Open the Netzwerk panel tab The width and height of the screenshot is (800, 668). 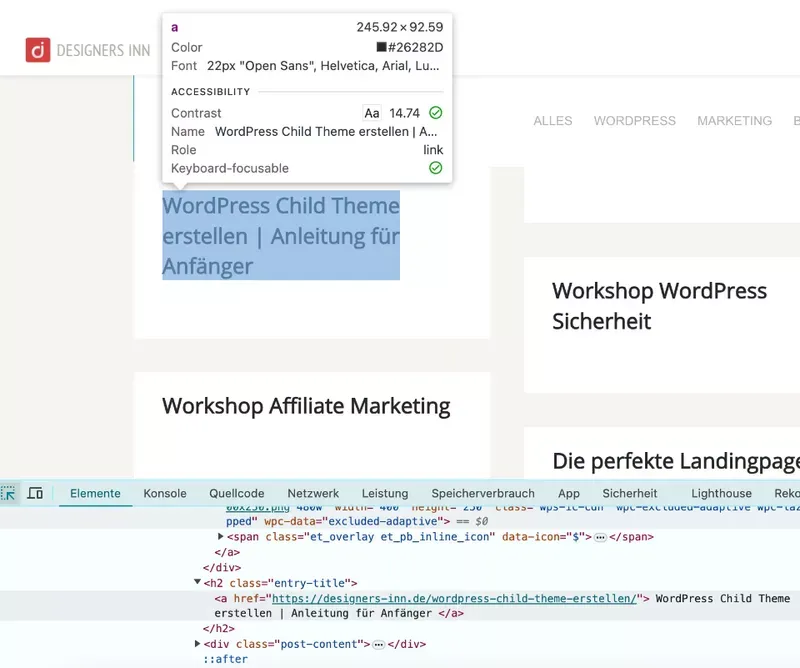click(312, 493)
